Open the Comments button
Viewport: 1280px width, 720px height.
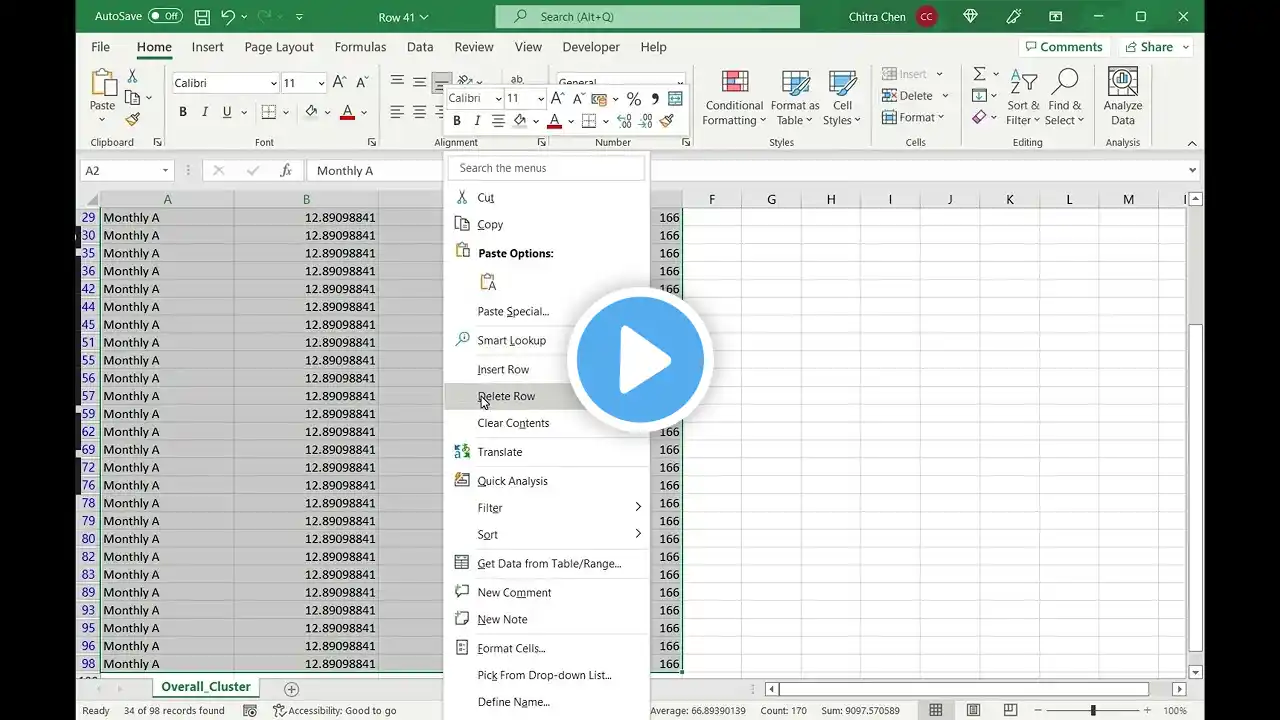[1061, 47]
